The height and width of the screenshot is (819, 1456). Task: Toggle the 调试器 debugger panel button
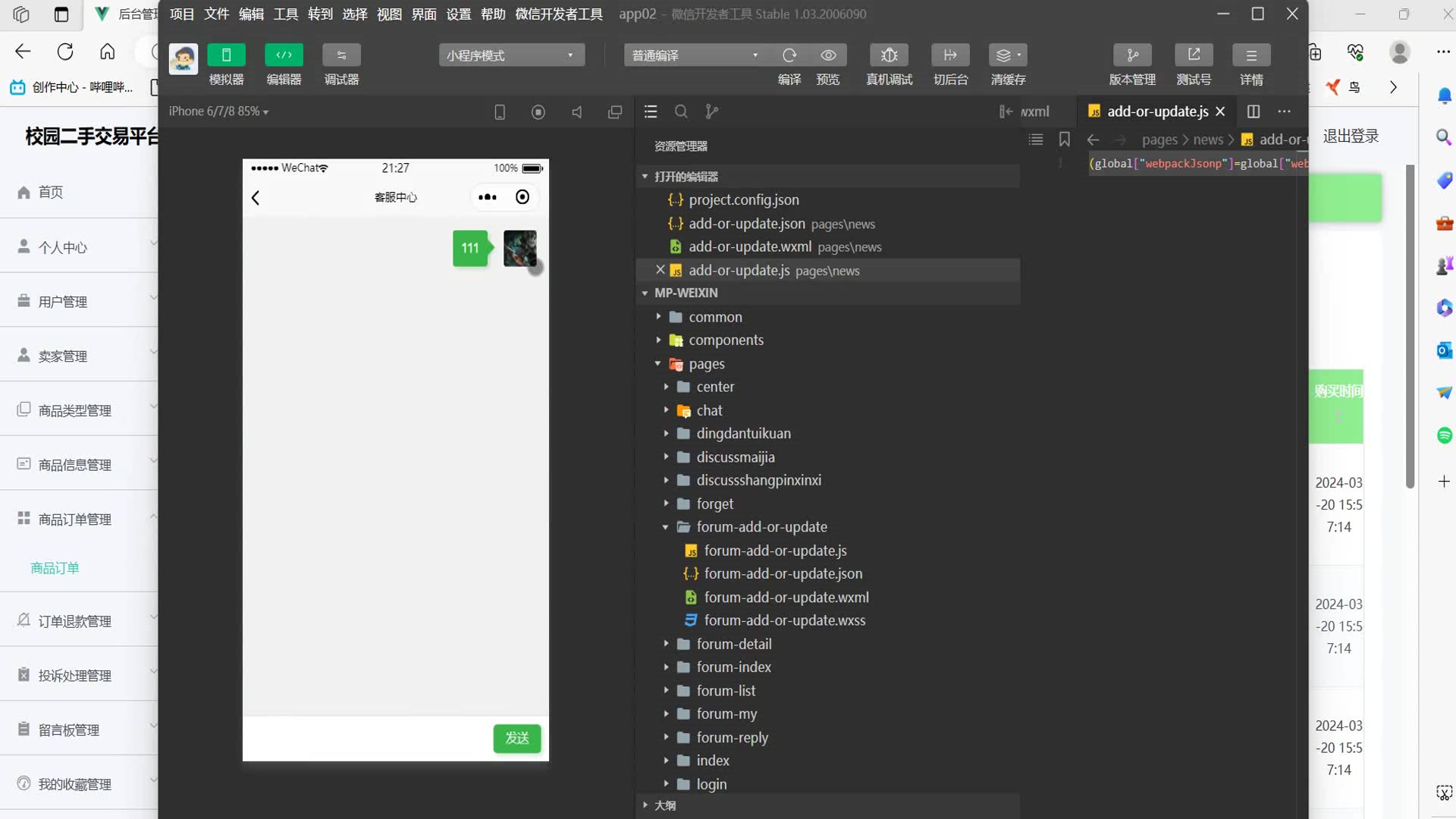pyautogui.click(x=341, y=55)
